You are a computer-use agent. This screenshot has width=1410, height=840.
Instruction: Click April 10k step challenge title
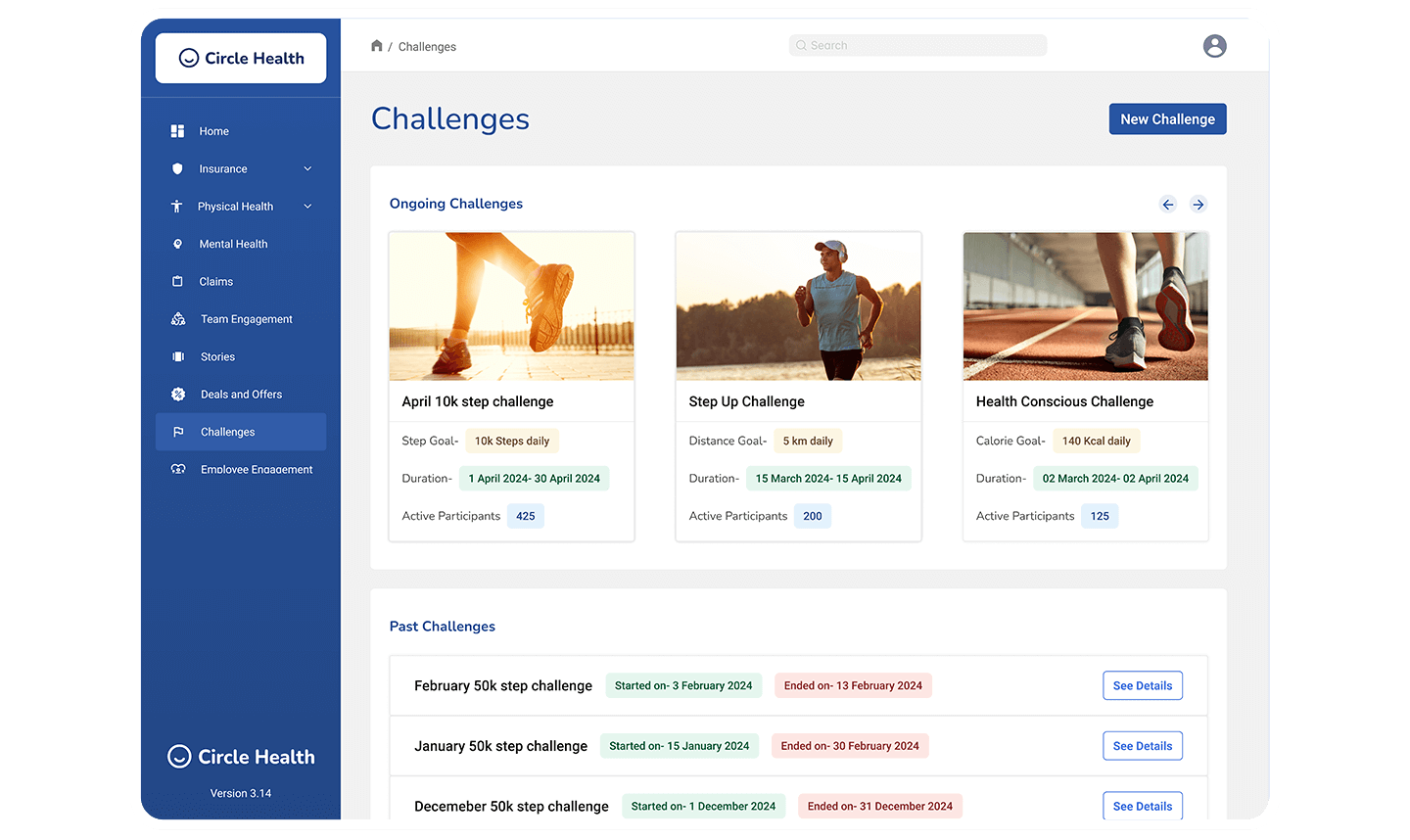[x=478, y=401]
